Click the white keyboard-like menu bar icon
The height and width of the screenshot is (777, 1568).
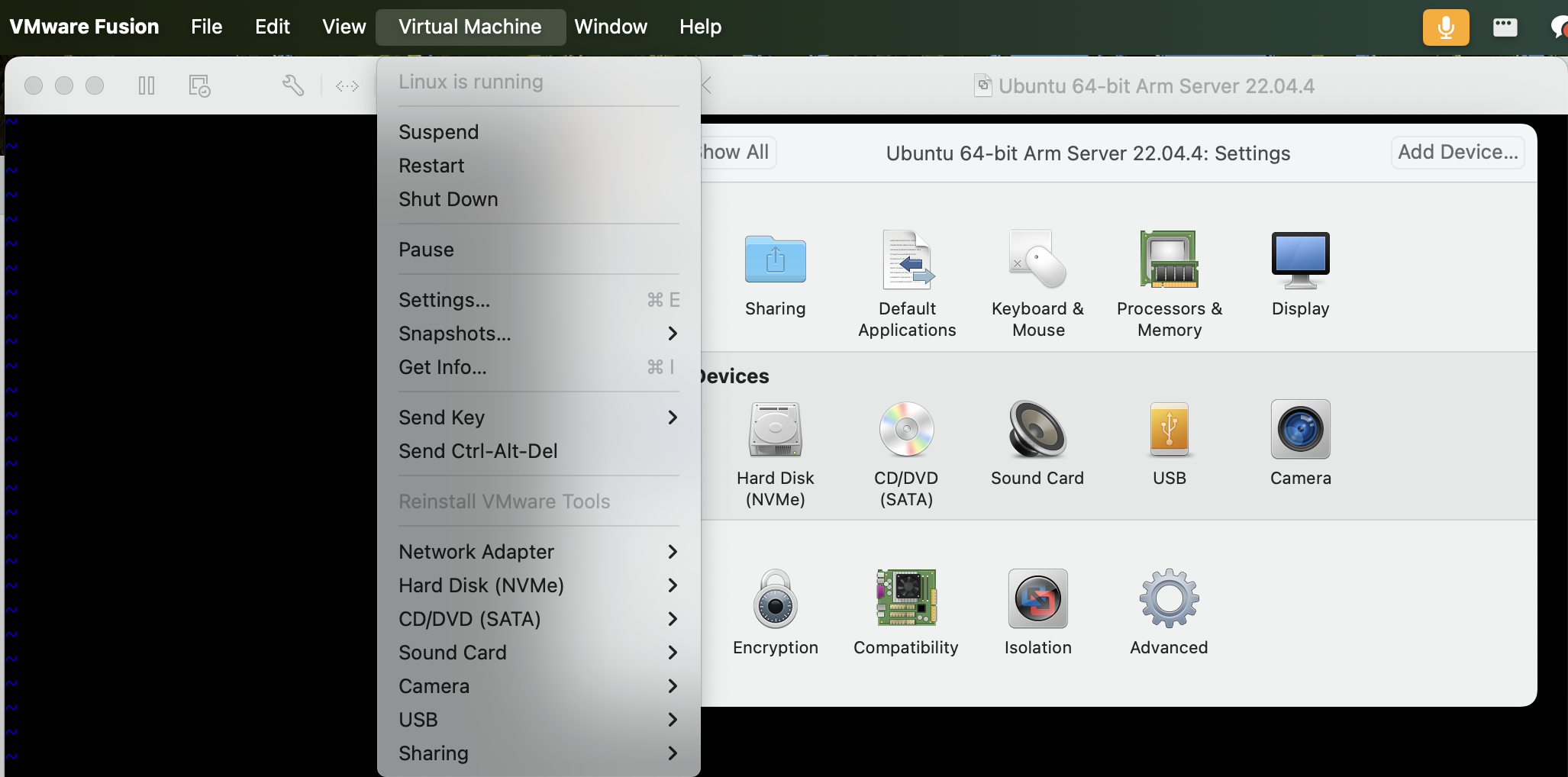coord(1505,27)
